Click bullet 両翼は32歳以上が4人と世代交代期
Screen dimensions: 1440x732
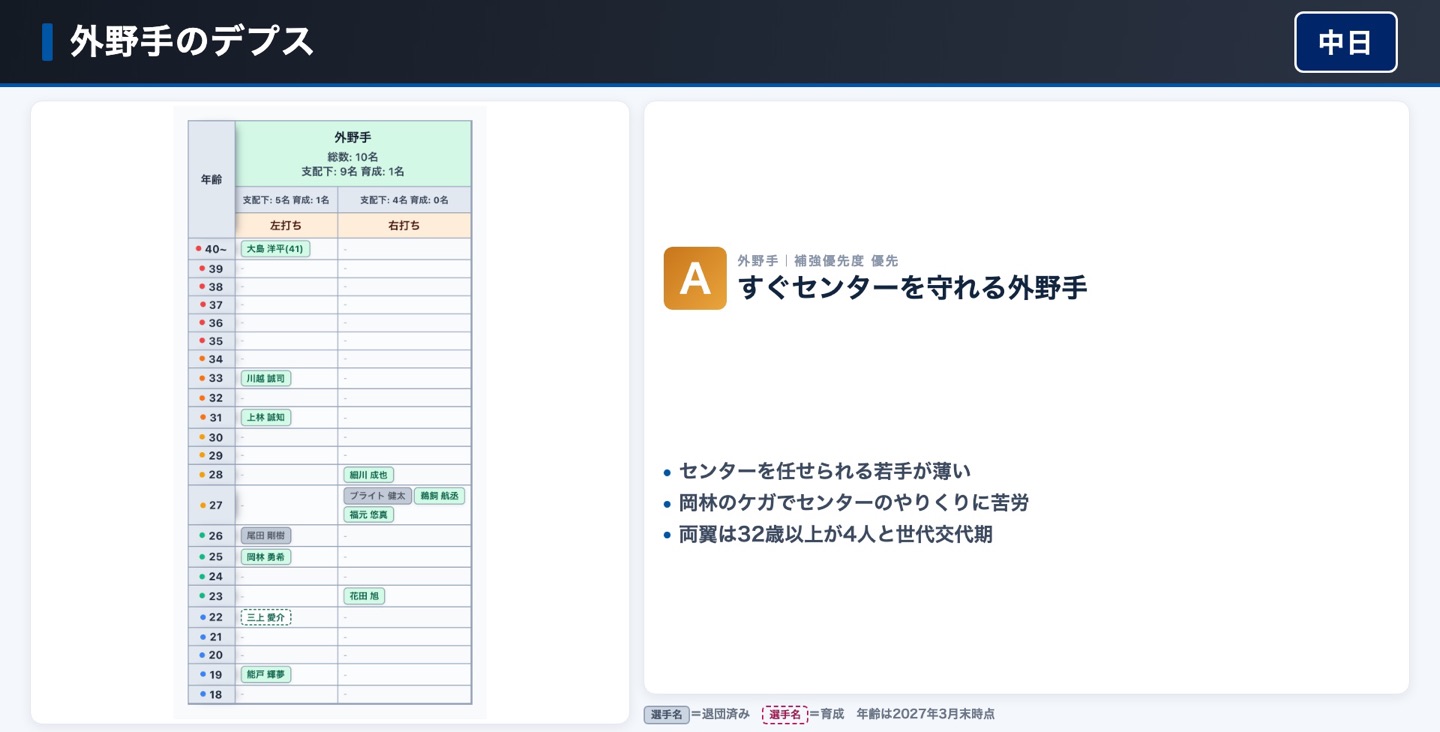[x=836, y=535]
